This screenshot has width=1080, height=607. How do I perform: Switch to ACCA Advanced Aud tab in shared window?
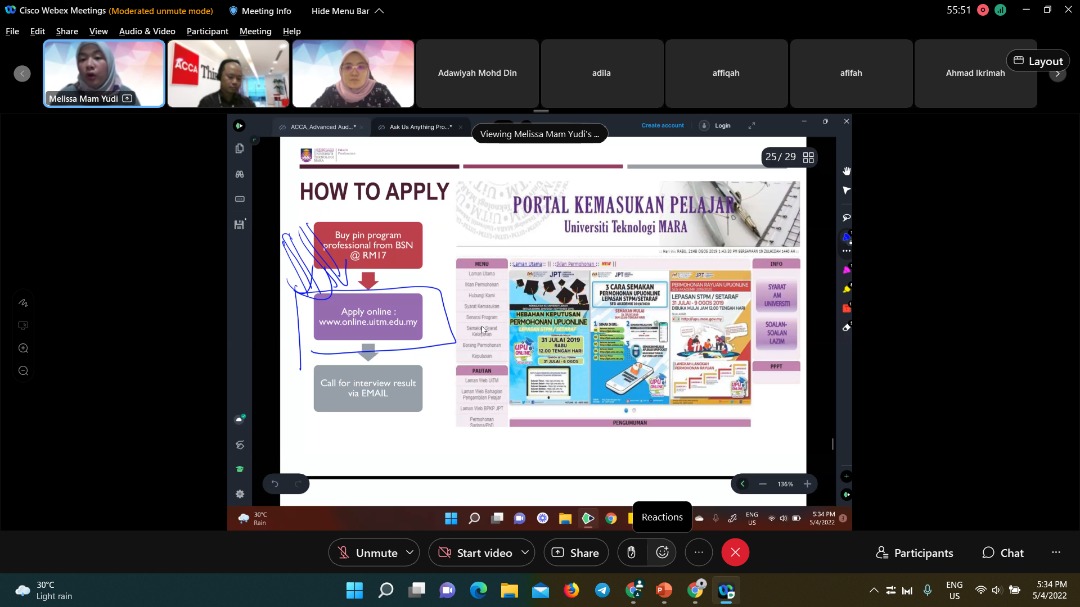click(x=320, y=127)
